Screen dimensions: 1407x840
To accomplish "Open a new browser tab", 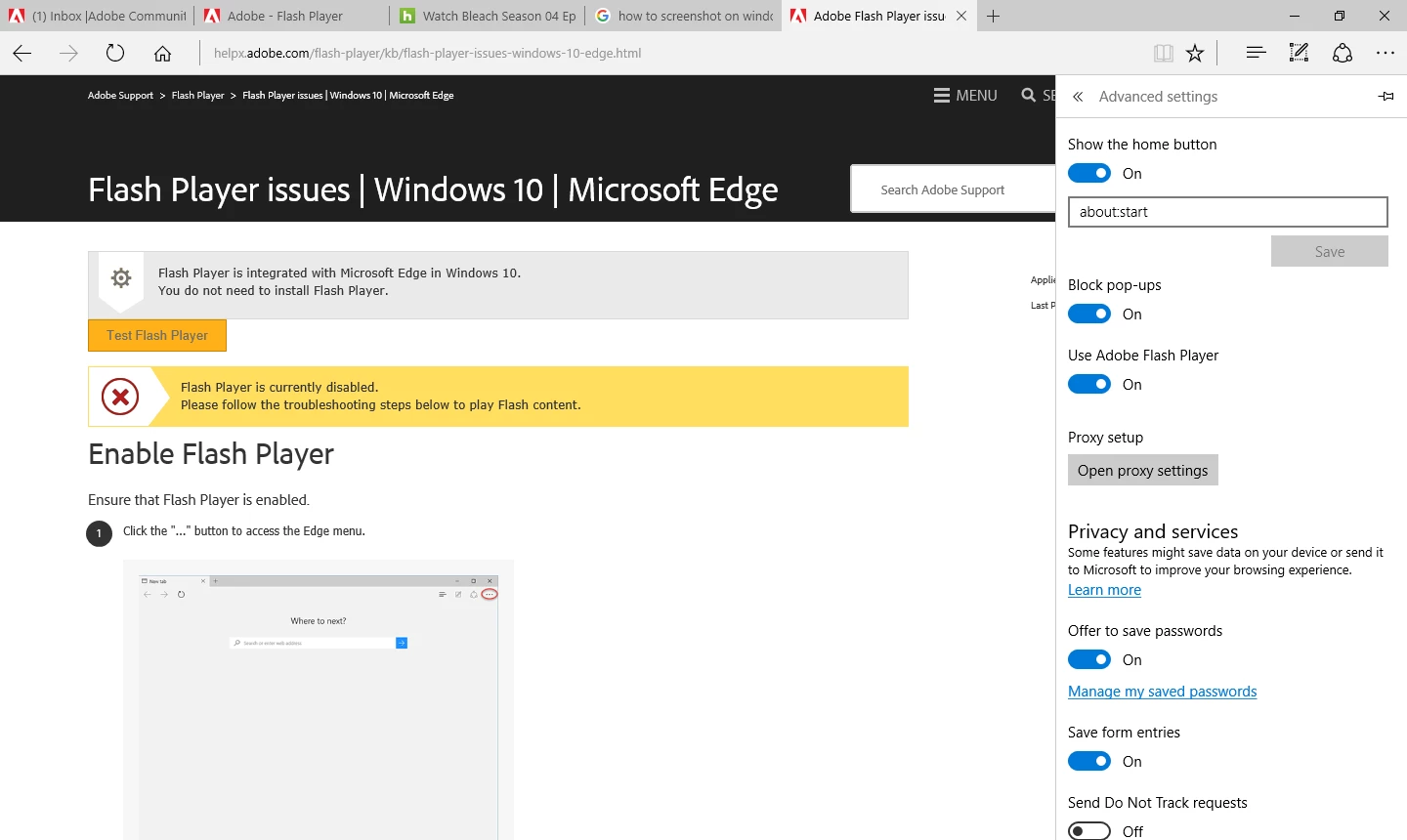I will click(994, 16).
